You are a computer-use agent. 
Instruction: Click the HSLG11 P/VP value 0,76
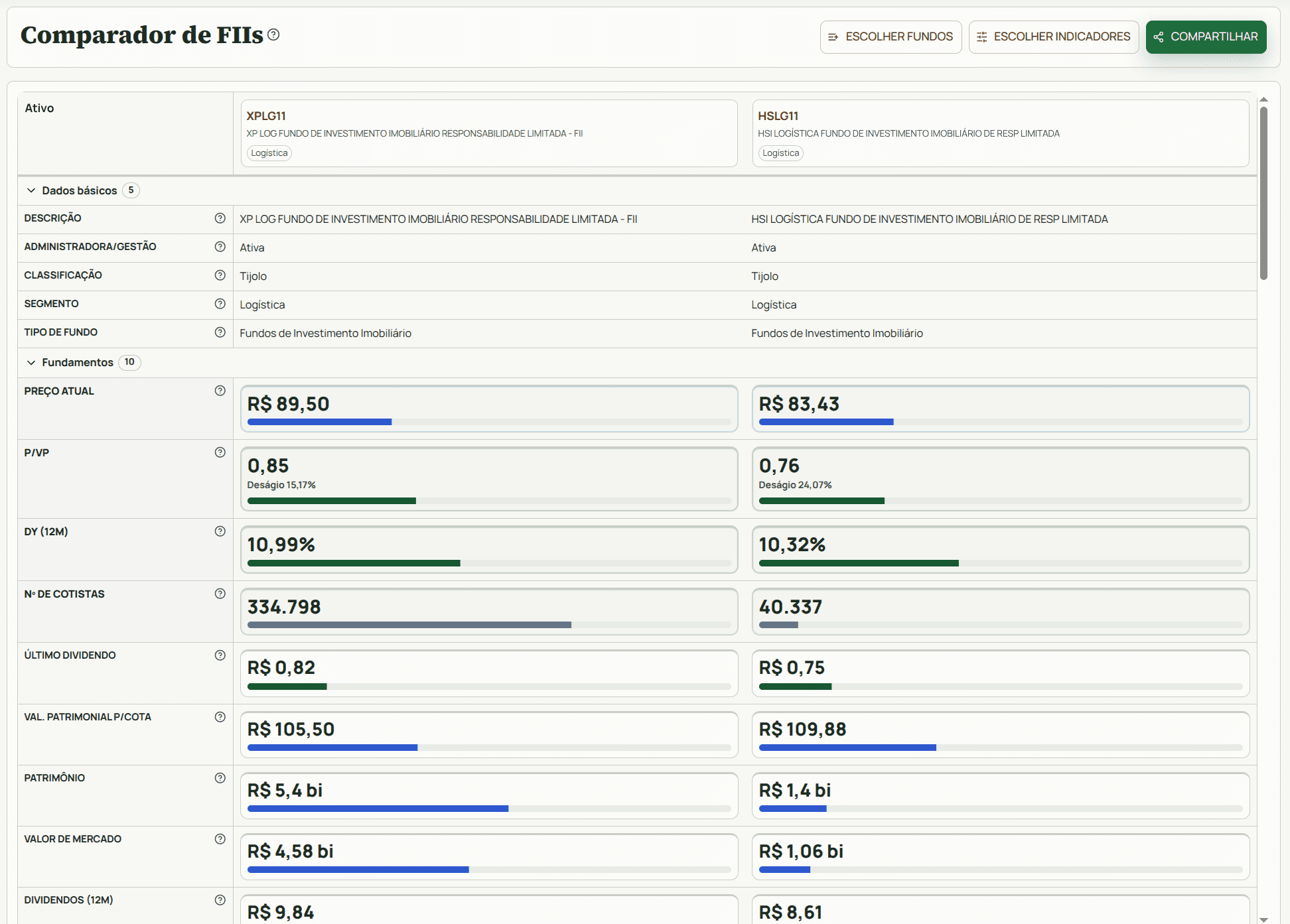(x=779, y=466)
